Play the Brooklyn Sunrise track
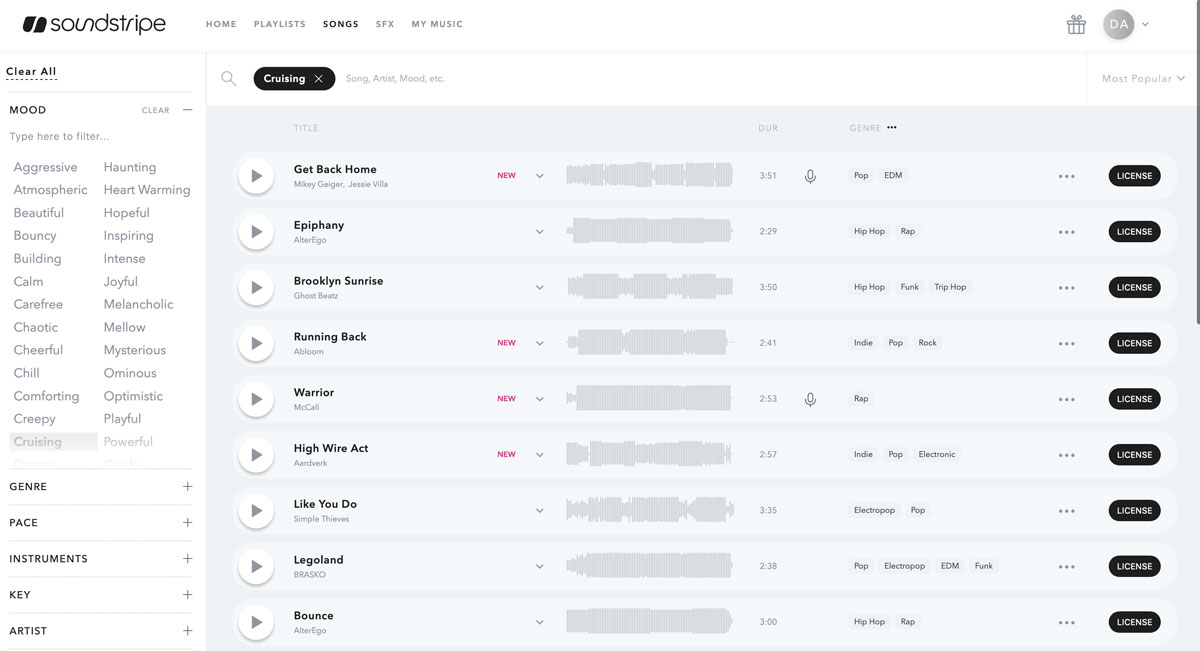Screen dimensions: 1200x651 256,288
